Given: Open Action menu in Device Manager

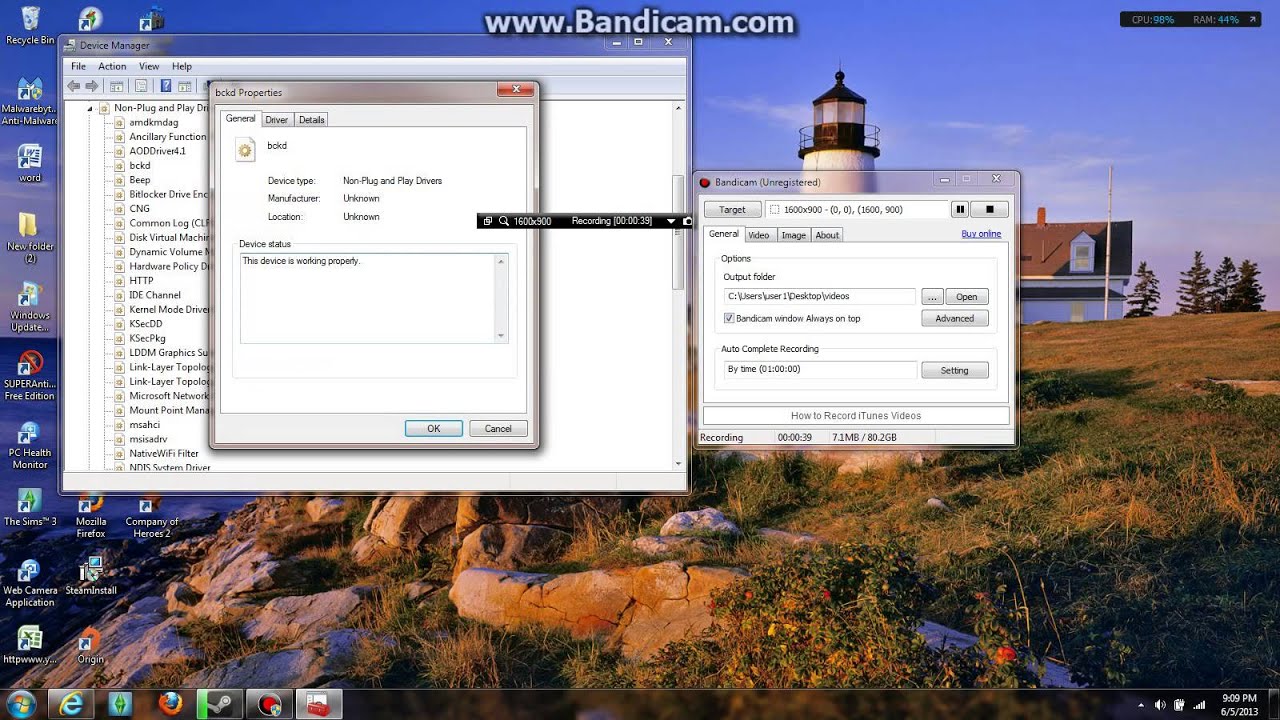Looking at the screenshot, I should tap(112, 66).
